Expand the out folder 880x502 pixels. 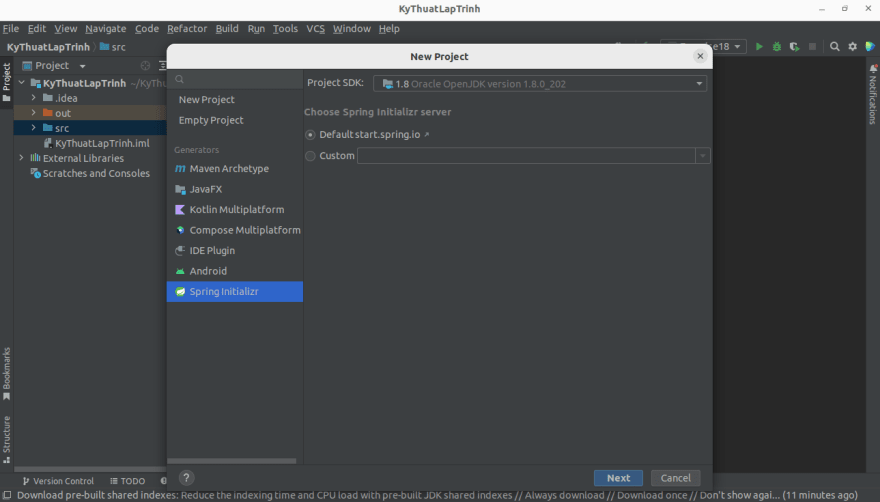(34, 113)
